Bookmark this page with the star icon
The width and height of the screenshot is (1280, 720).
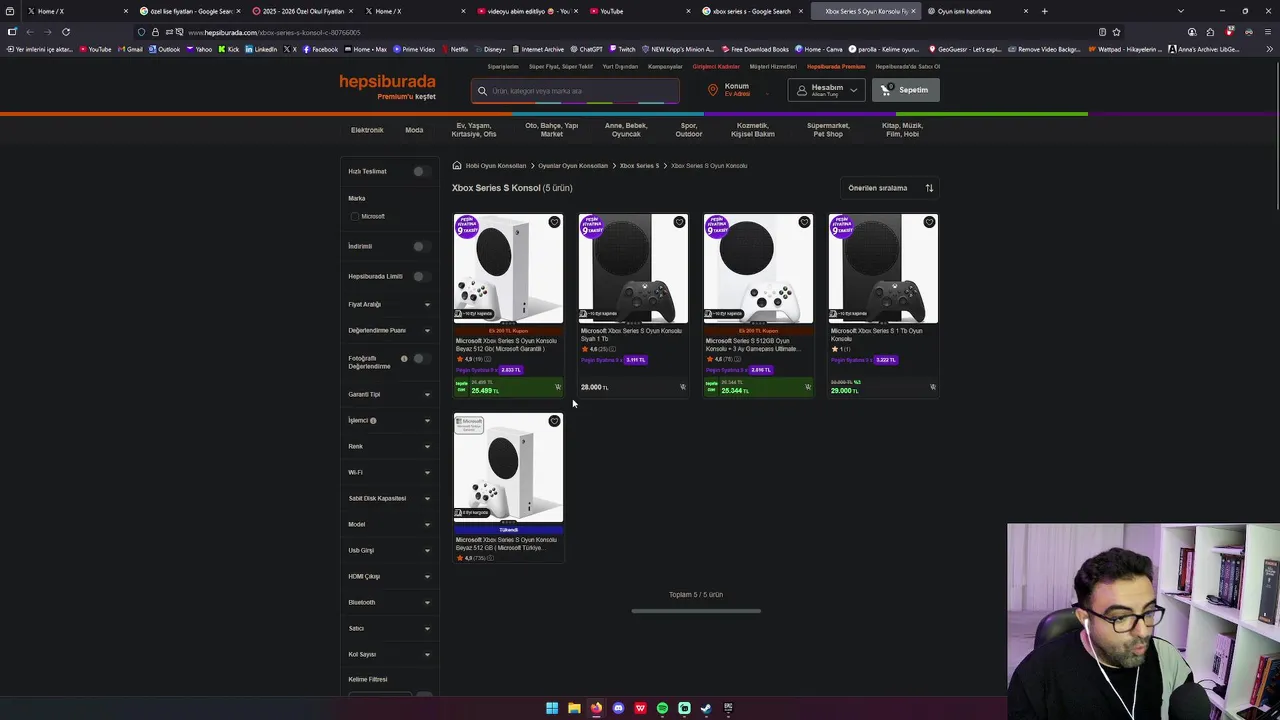tap(1116, 32)
